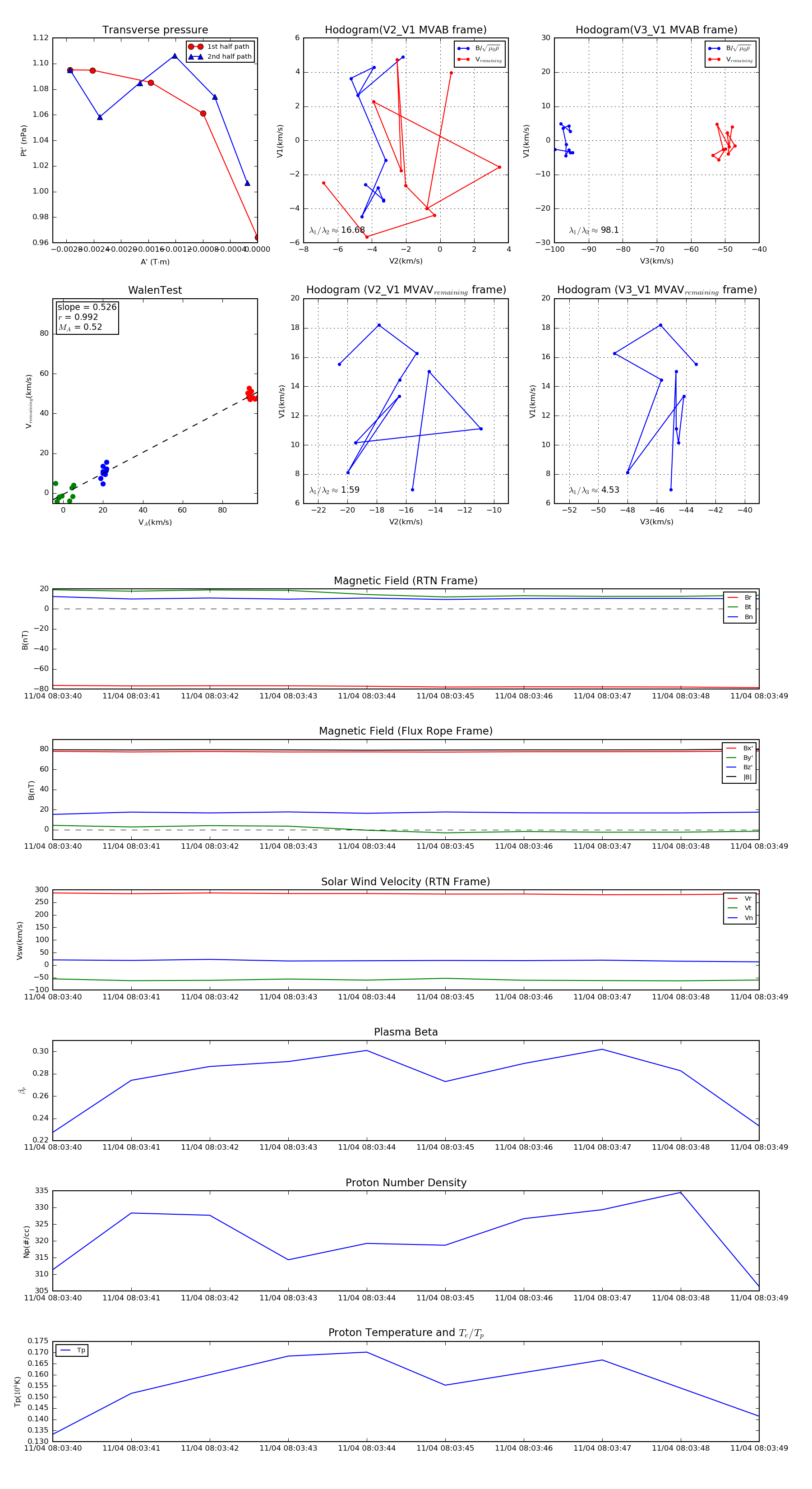Click 'Proton Number Density' plot title
The height and width of the screenshot is (1489, 812).
[406, 1183]
